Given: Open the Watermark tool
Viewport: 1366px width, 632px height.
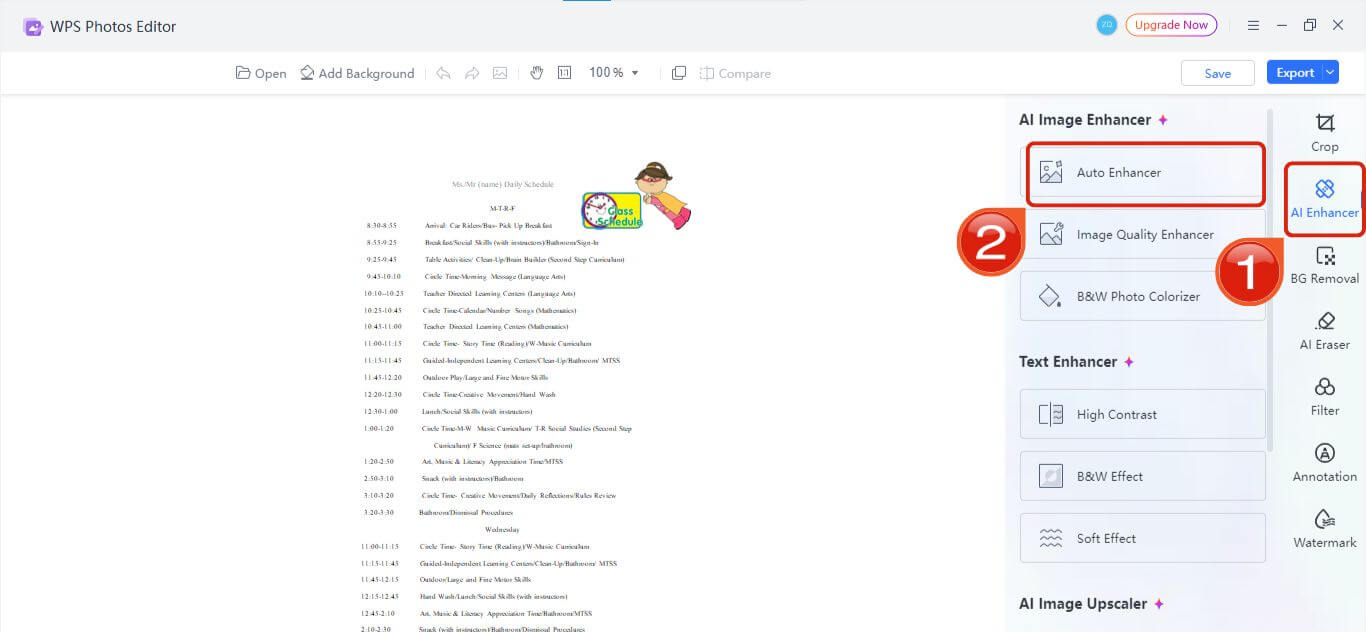Looking at the screenshot, I should pyautogui.click(x=1324, y=529).
